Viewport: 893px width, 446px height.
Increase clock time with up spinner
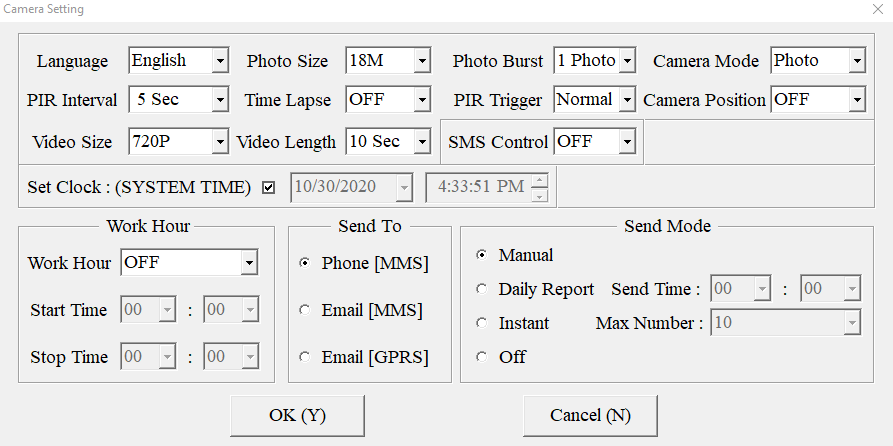pyautogui.click(x=539, y=181)
